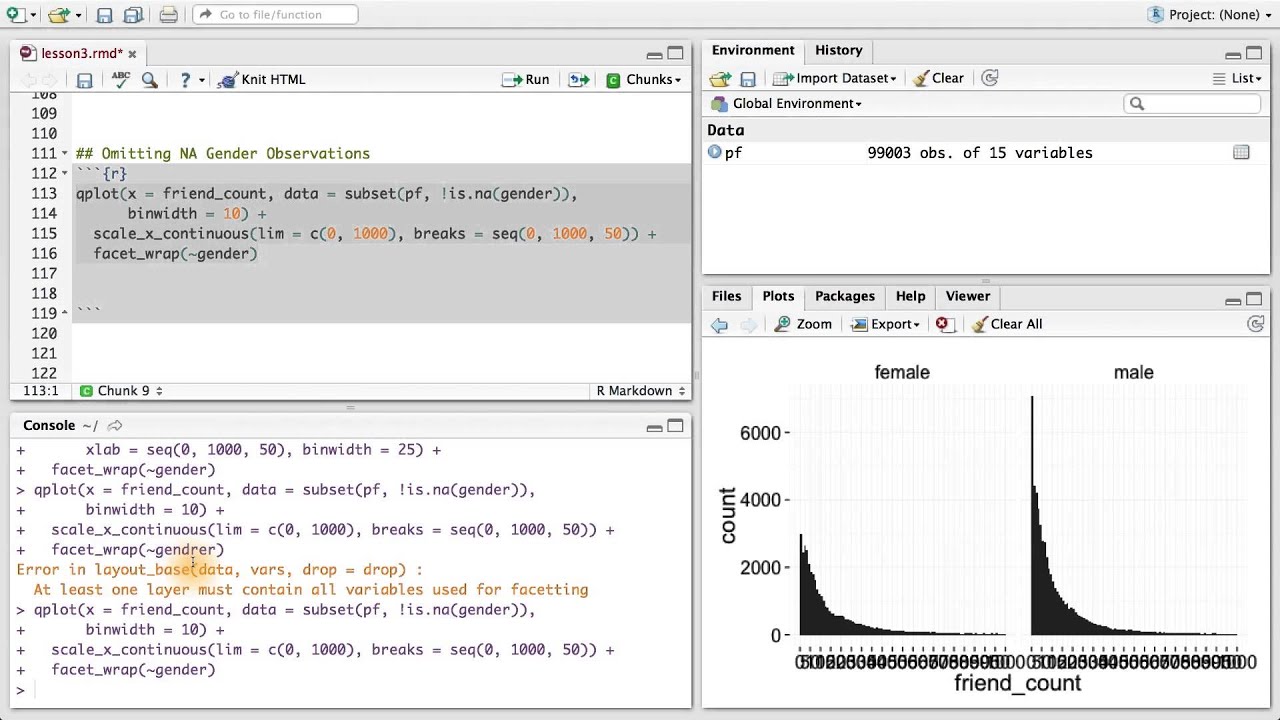Save current document from main toolbar

[x=104, y=14]
